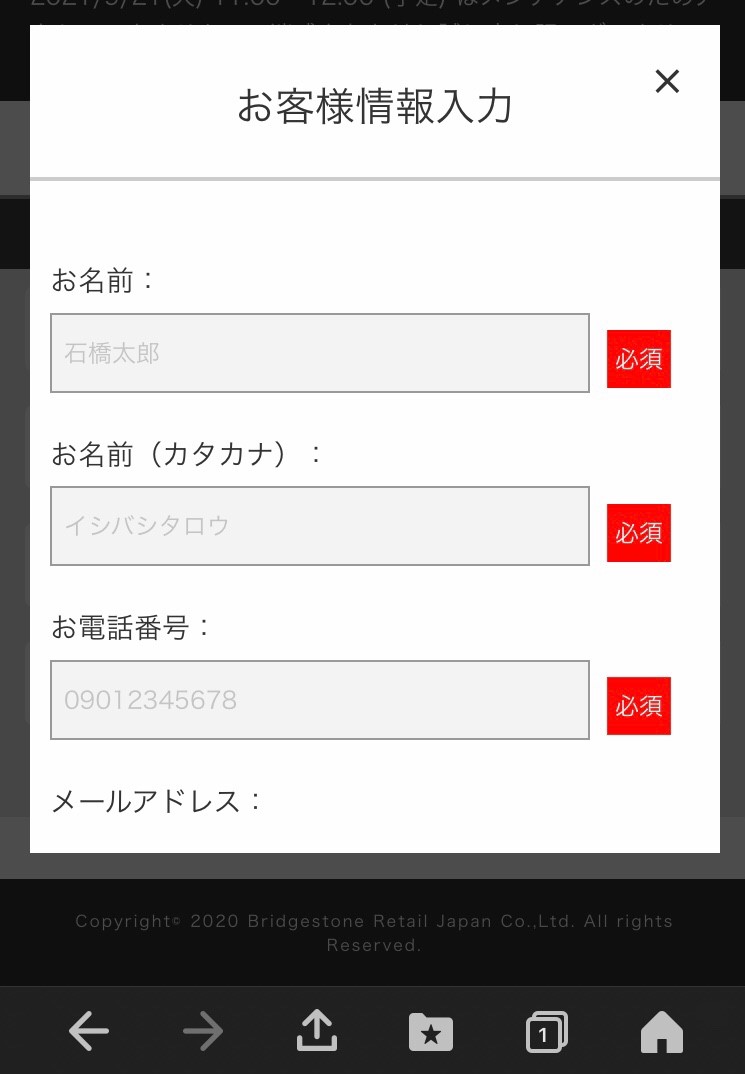Click the お名前： label

pos(105,281)
